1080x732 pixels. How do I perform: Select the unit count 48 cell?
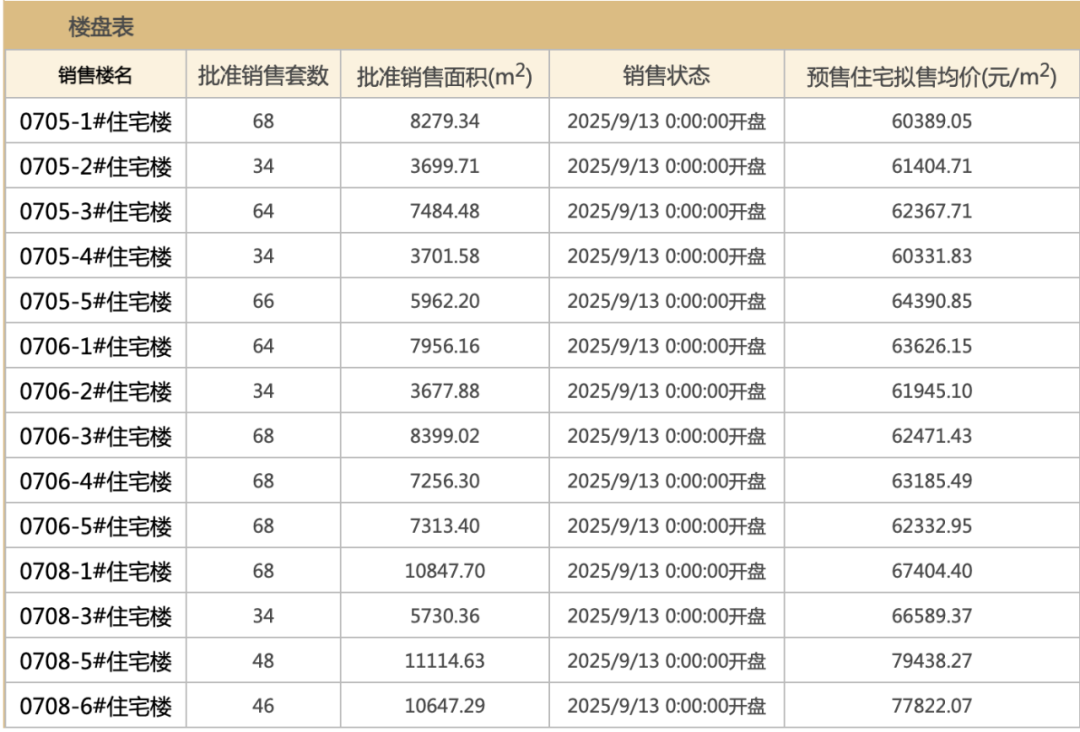[263, 662]
